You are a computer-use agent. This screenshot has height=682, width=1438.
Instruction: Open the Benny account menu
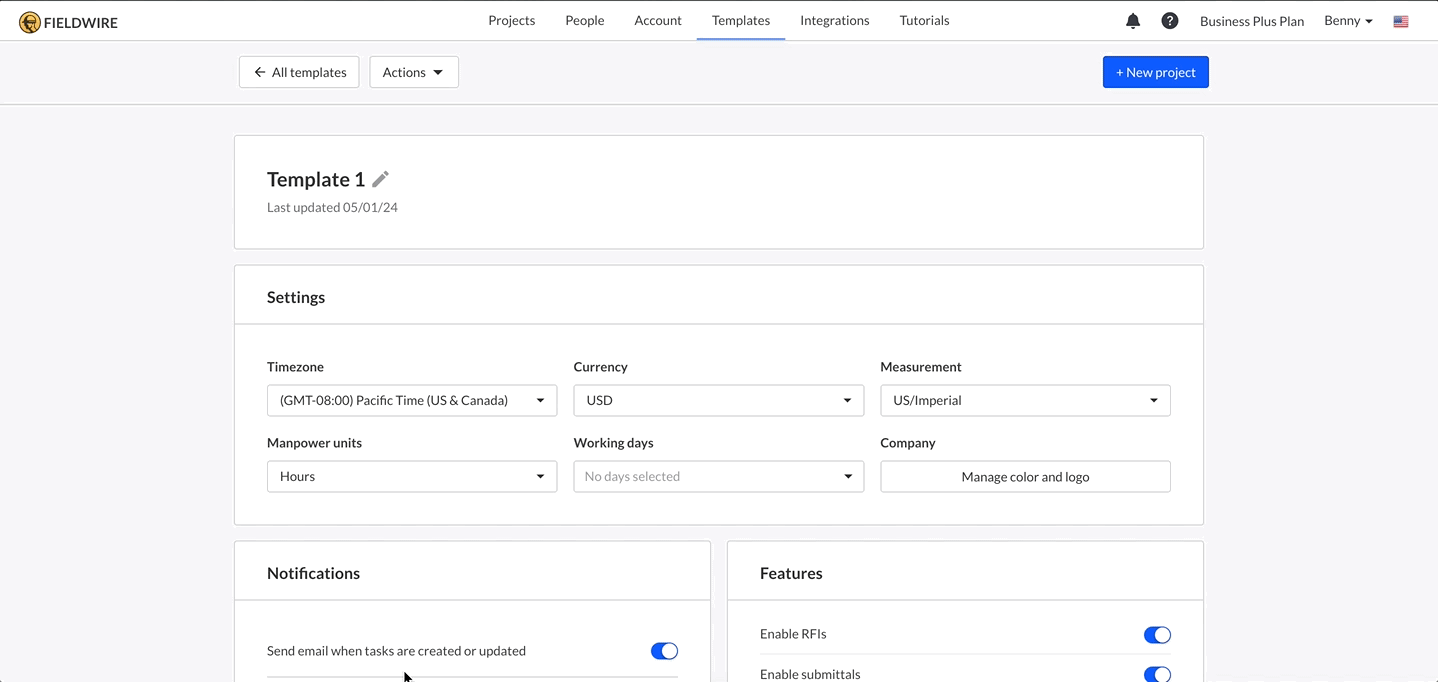pos(1347,20)
